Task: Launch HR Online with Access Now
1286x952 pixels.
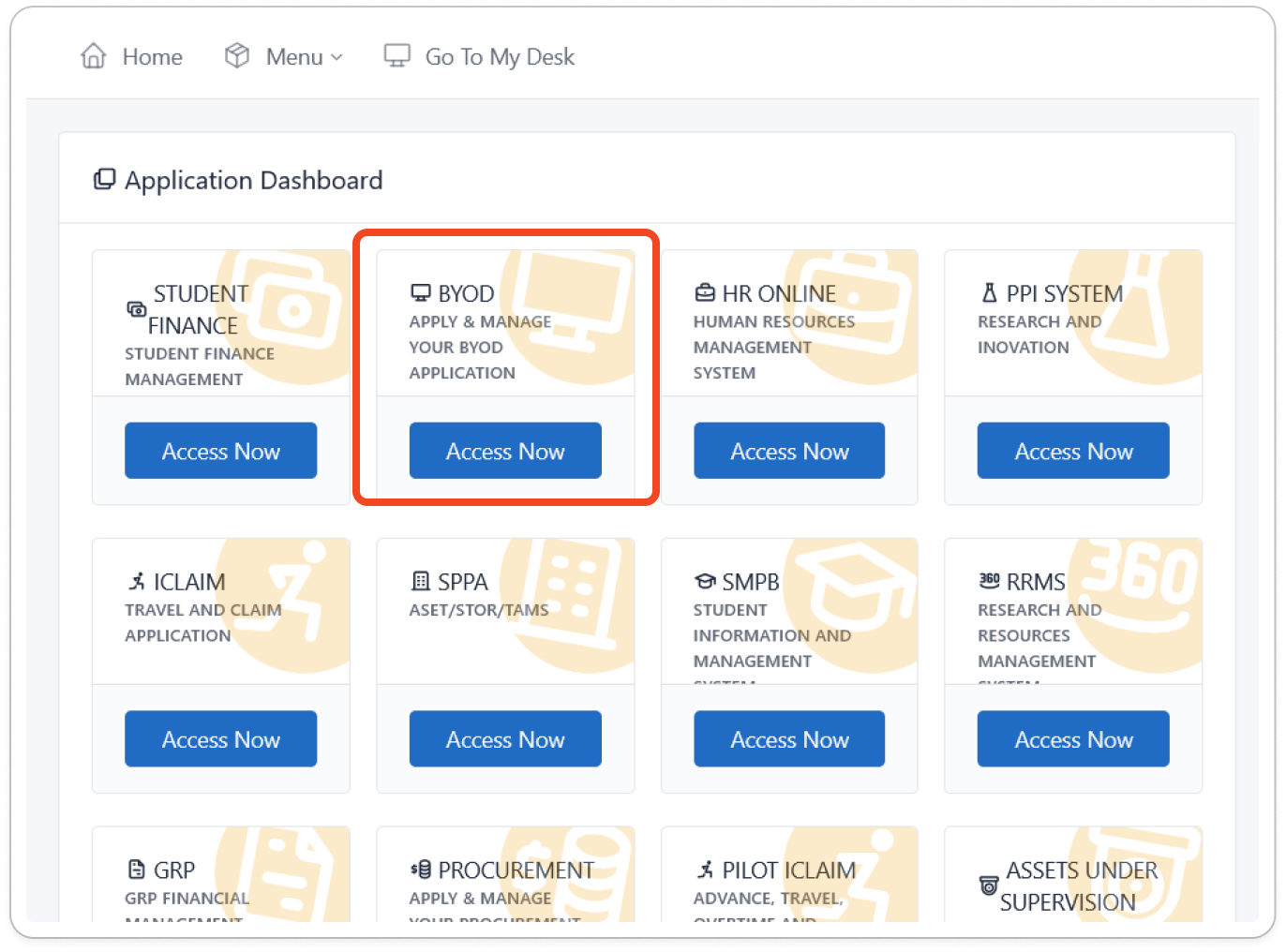Action: (789, 451)
